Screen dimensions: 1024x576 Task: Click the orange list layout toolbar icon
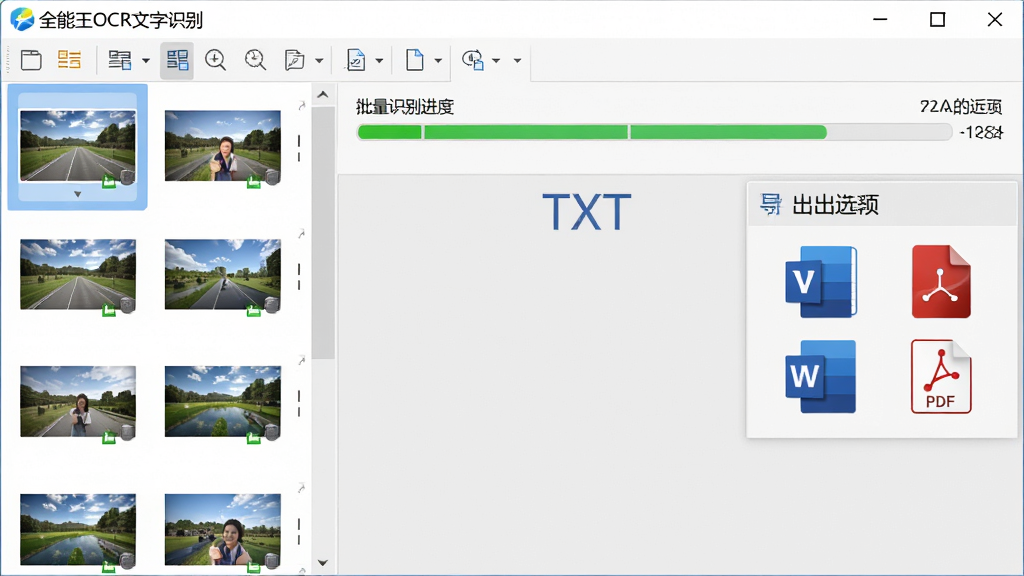[x=69, y=60]
